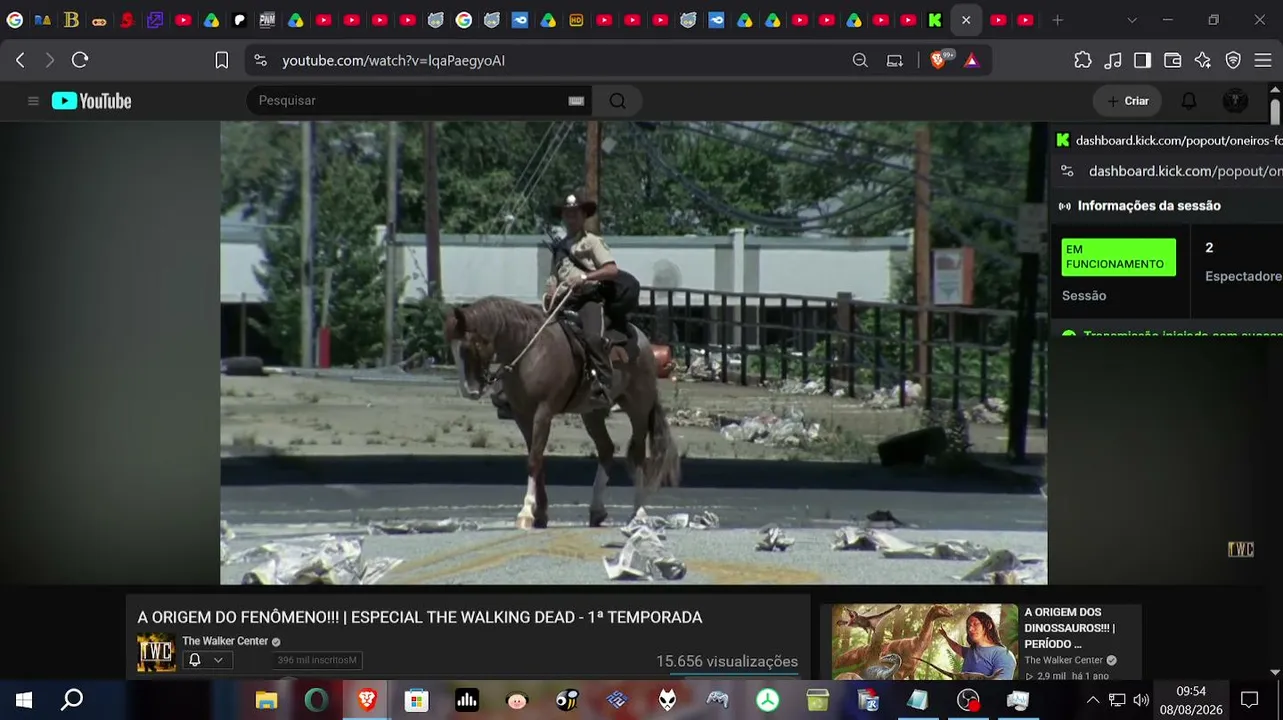Switch to the first Google tab
Viewport: 1283px width, 720px height.
15,20
